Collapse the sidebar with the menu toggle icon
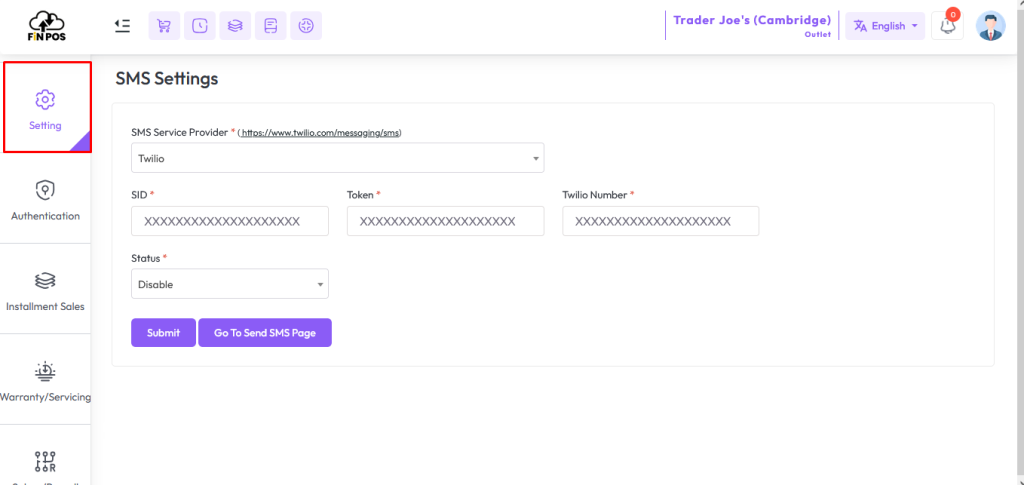Viewport: 1024px width, 485px height. point(121,25)
